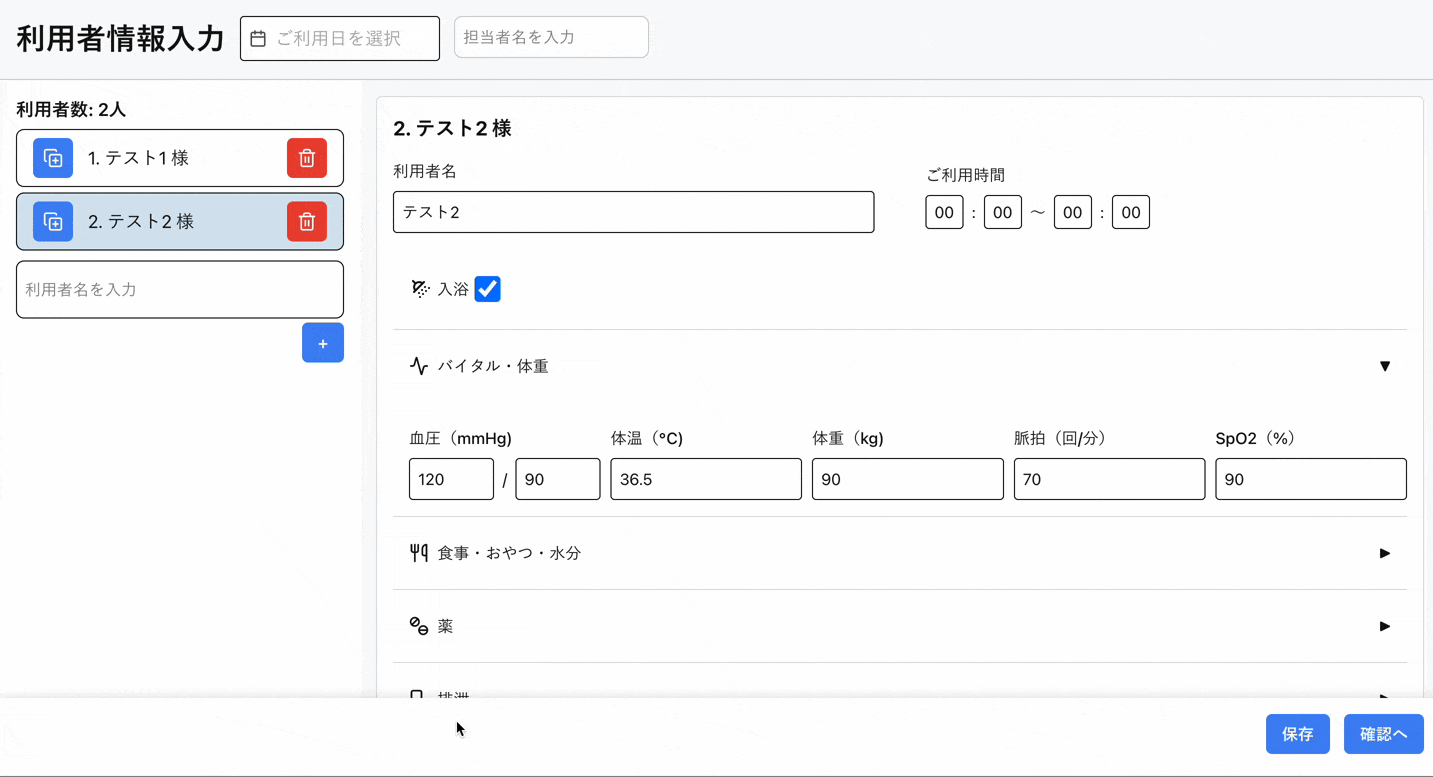Expand the 薬 section

point(1385,626)
